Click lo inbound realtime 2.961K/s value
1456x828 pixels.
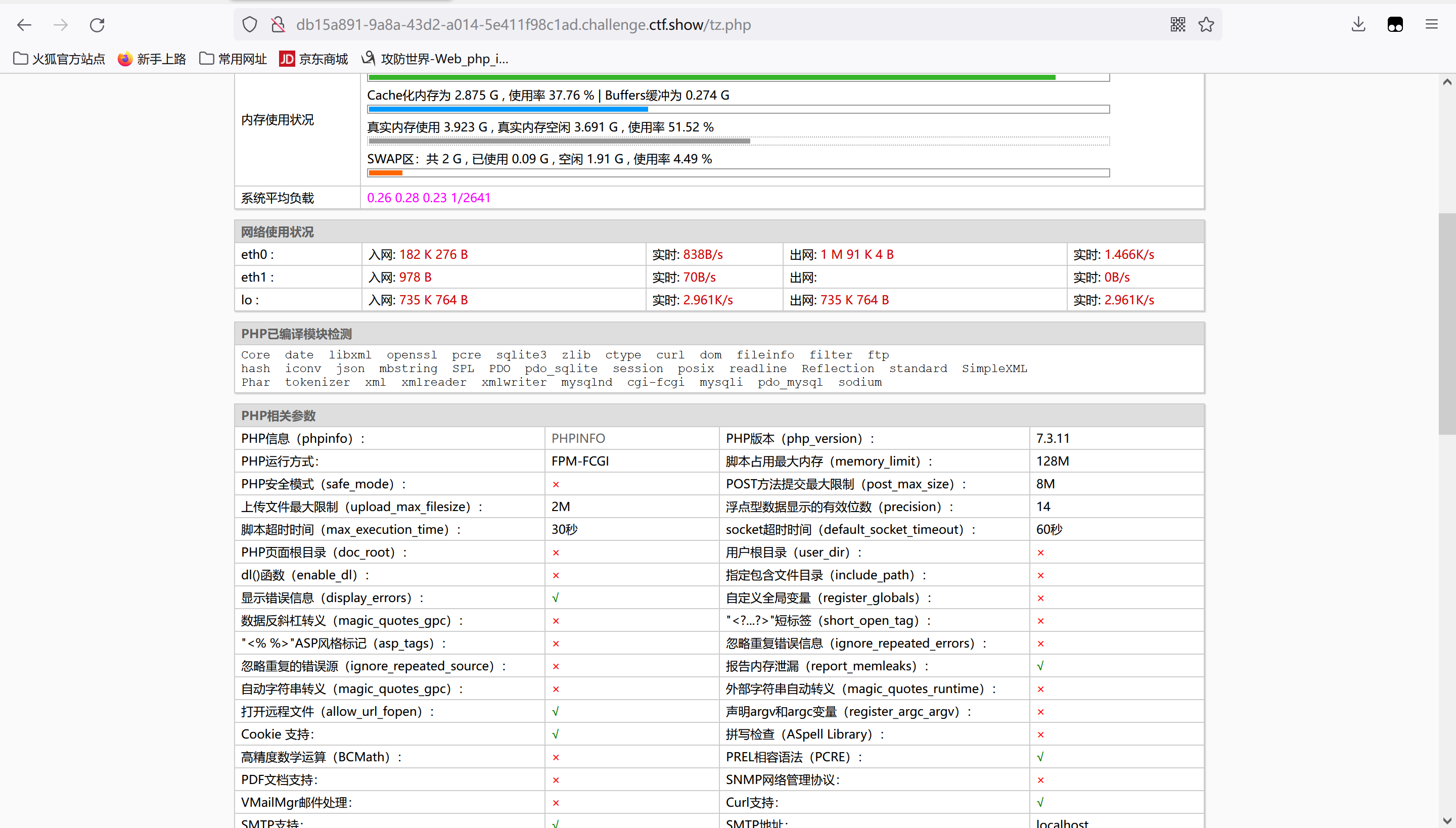(708, 300)
